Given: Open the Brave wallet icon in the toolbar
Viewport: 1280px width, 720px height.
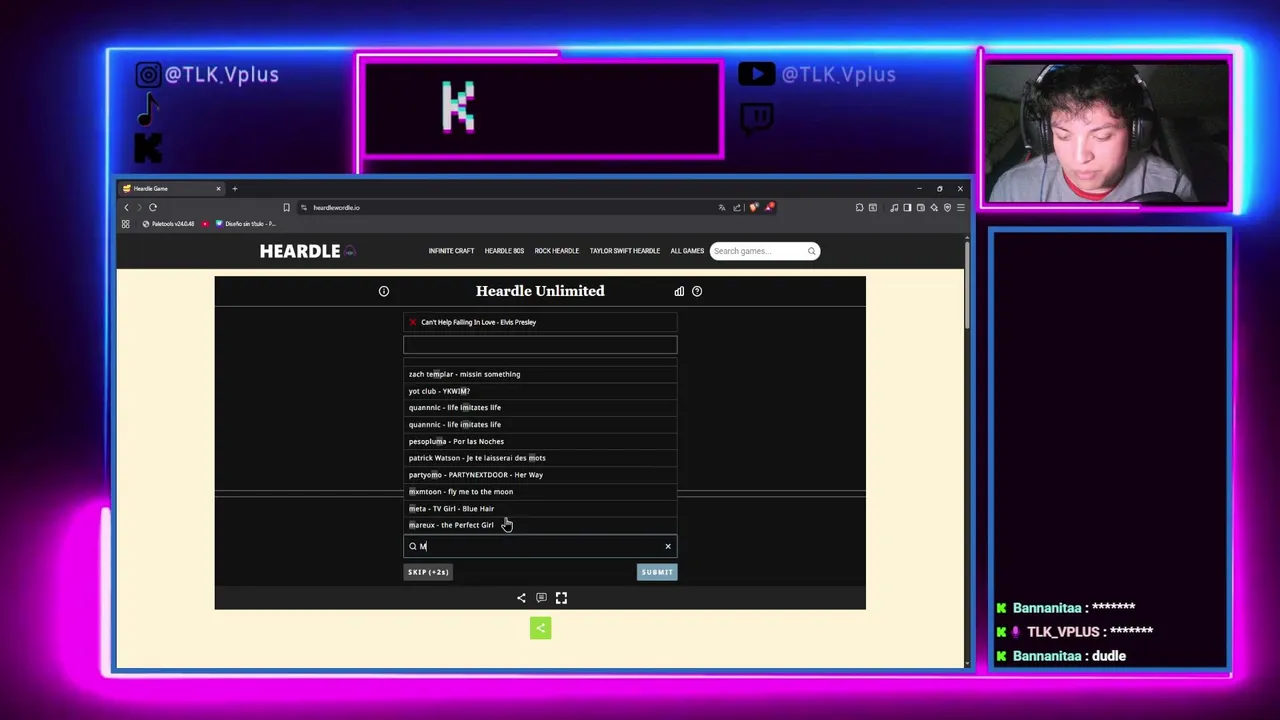Looking at the screenshot, I should coord(921,207).
